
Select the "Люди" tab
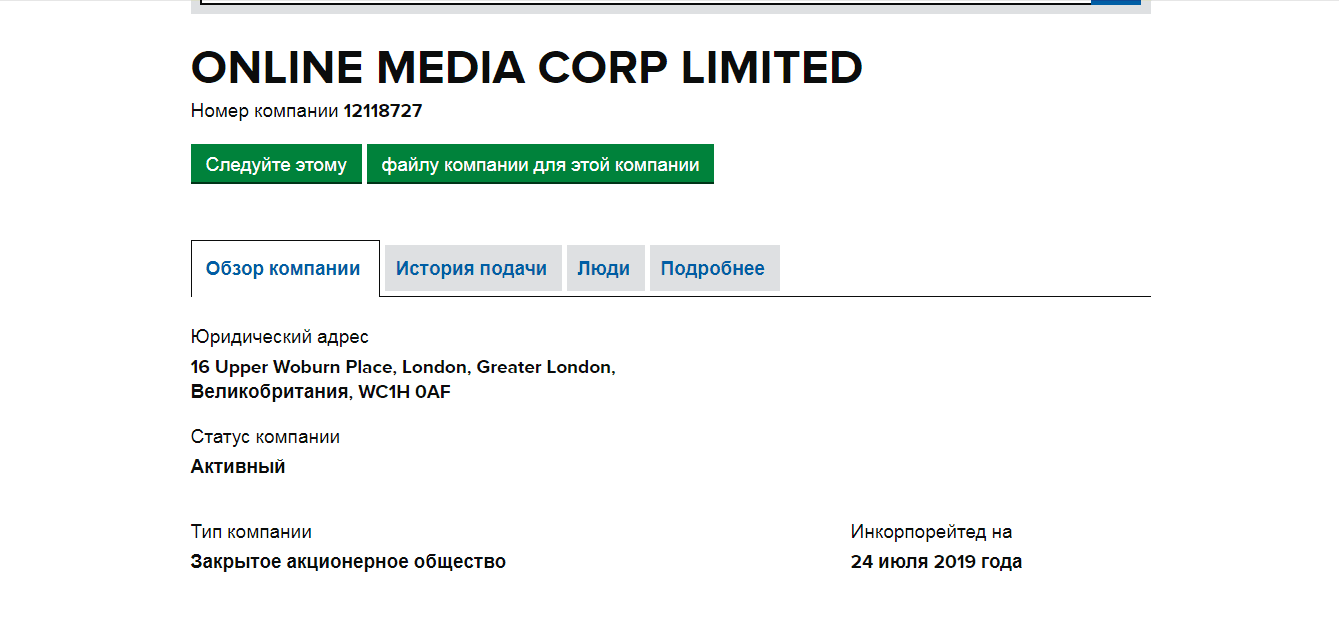tap(603, 268)
